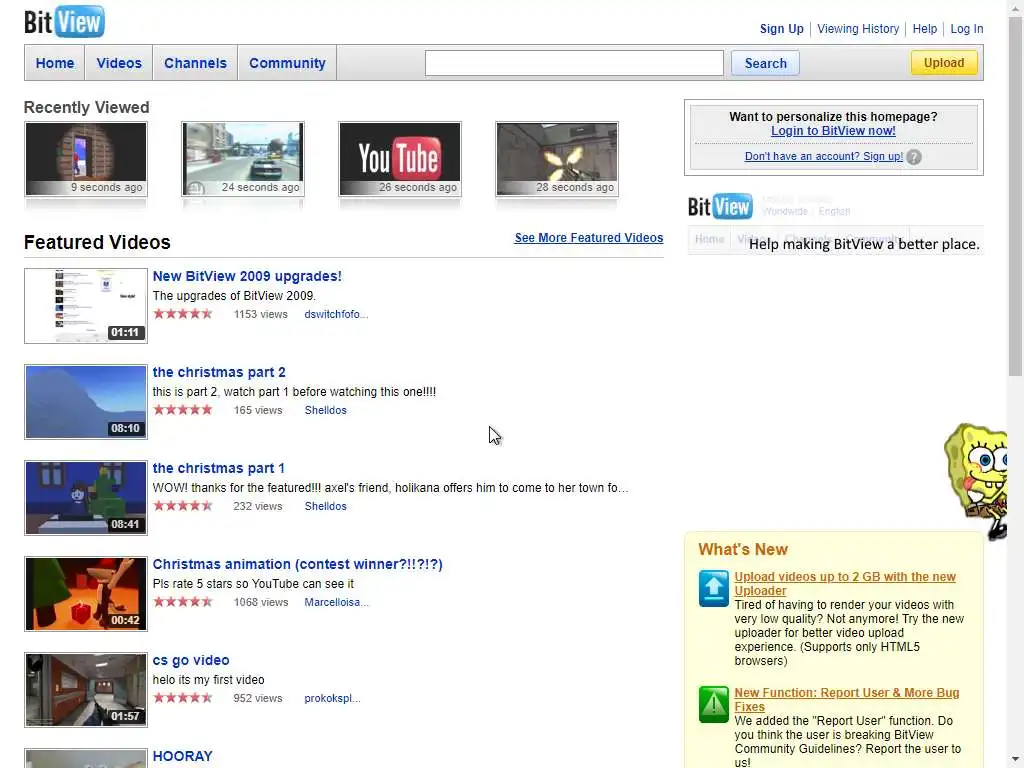Click the star rating for New BitView 2009 upgrades
1024x768 pixels.
coord(183,314)
